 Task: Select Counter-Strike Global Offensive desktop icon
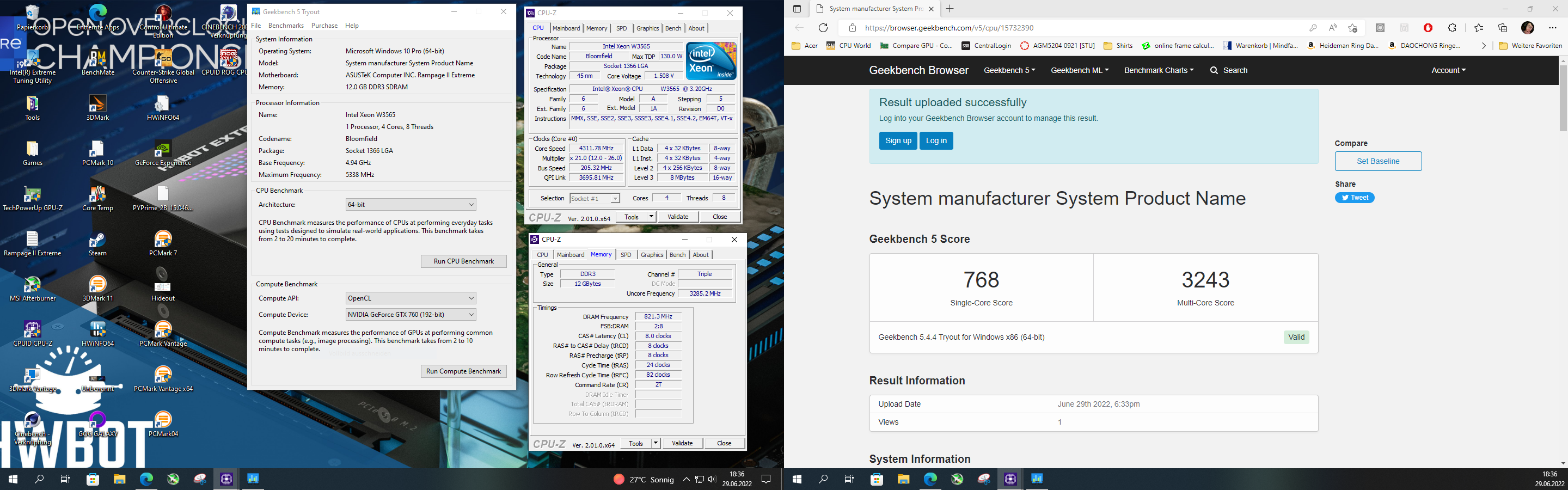[163, 67]
